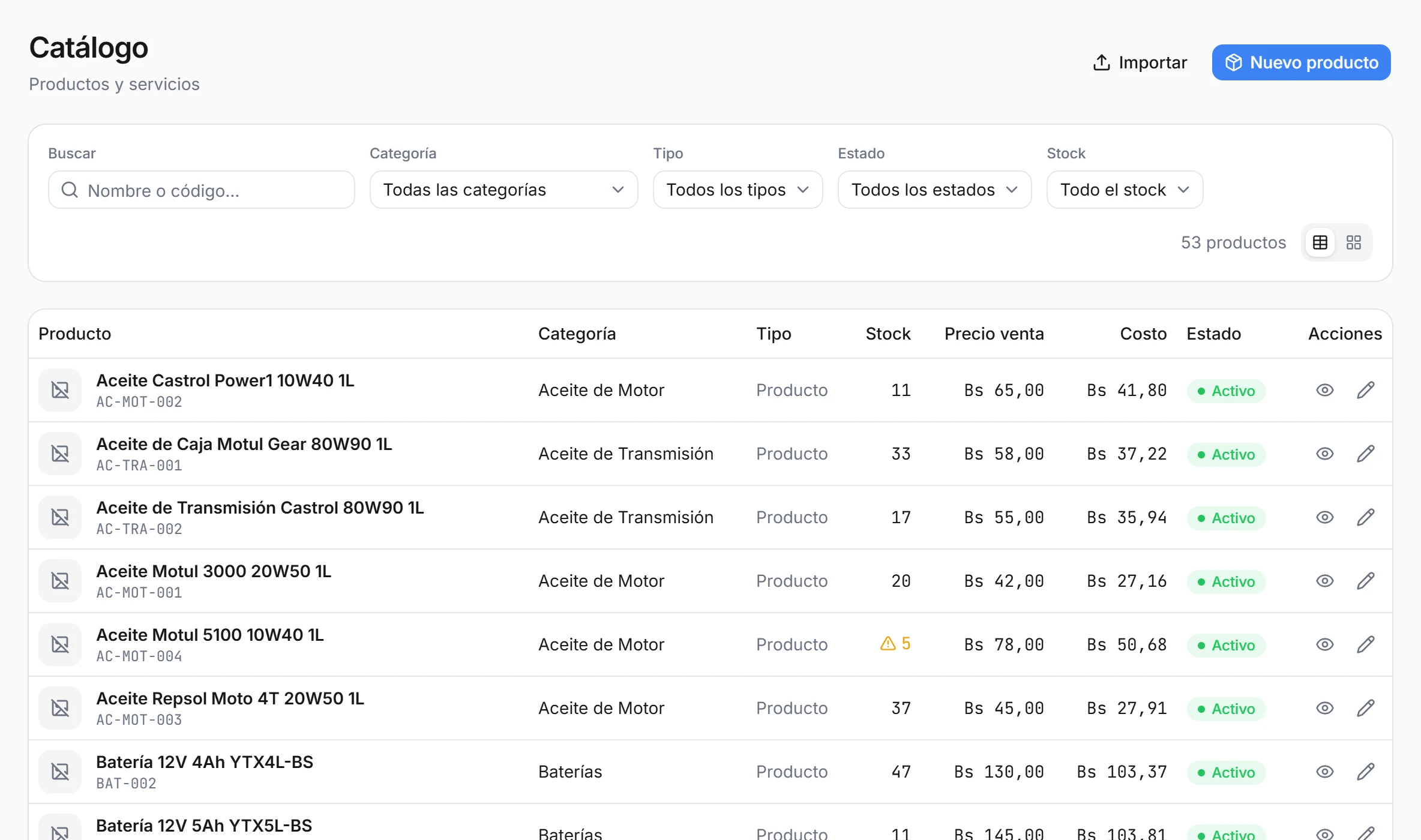View Aceite de Caja Motul Gear 80W90
This screenshot has width=1421, height=840.
click(1325, 454)
